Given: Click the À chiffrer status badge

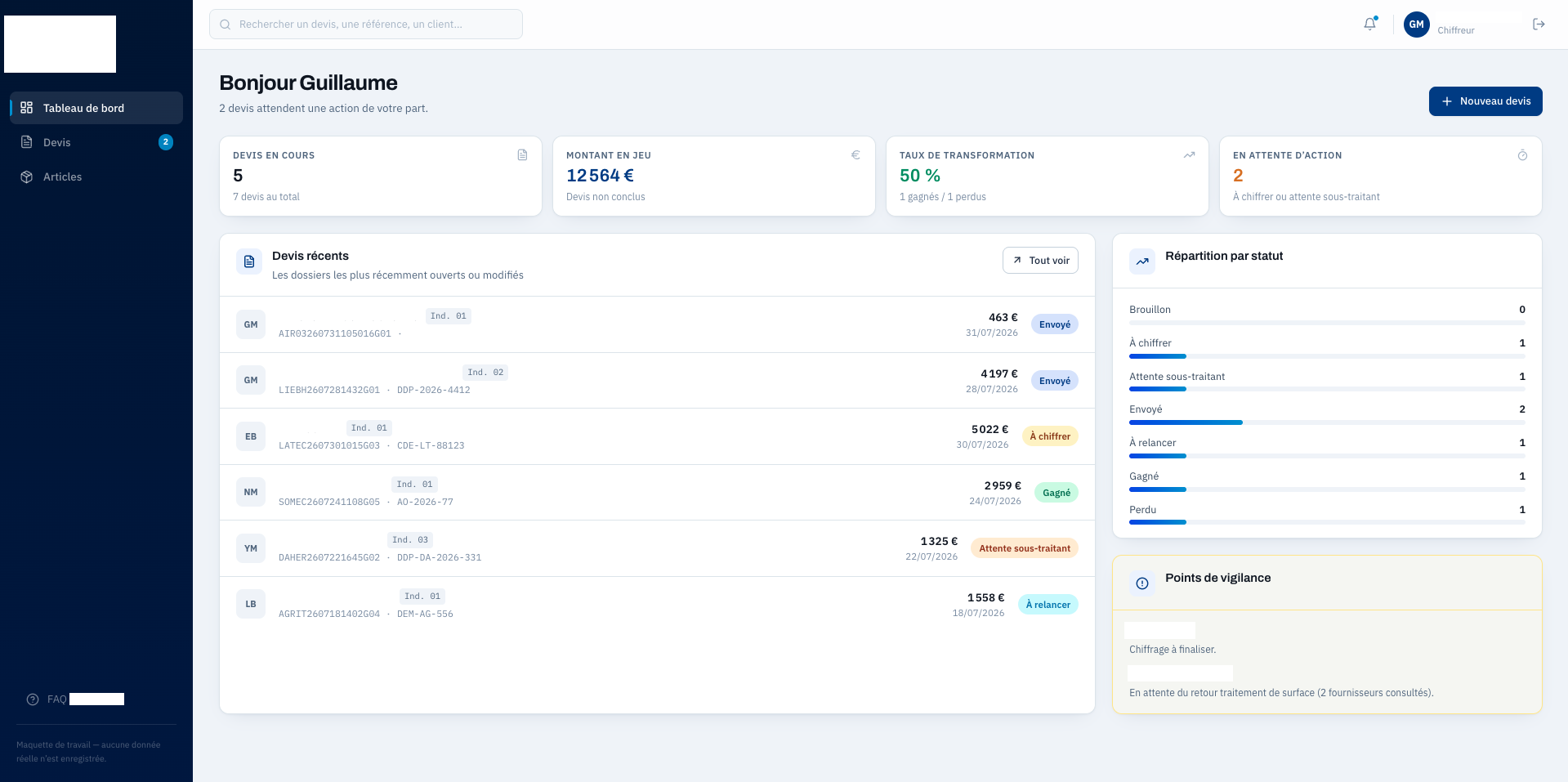Looking at the screenshot, I should [1050, 436].
